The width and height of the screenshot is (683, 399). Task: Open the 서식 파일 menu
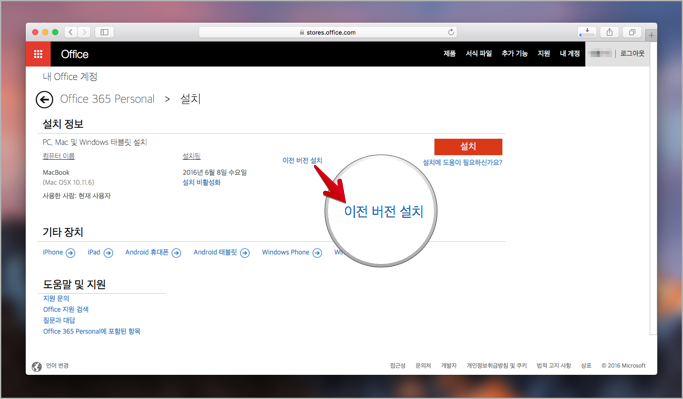click(479, 54)
